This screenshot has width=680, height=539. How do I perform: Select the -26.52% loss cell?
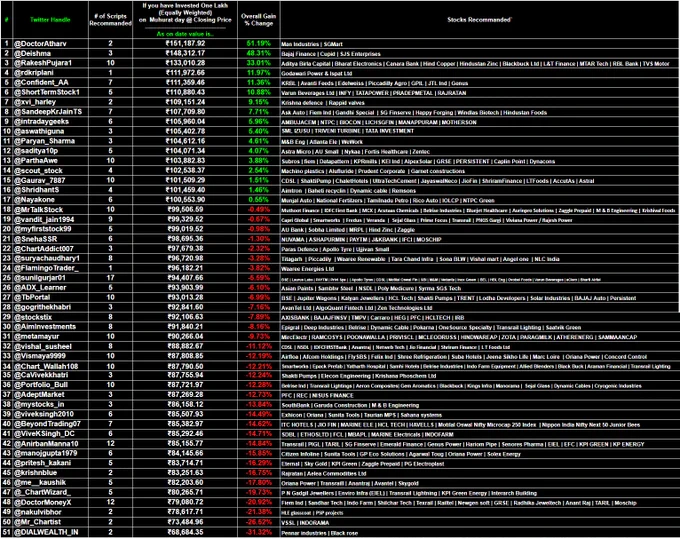(258, 522)
